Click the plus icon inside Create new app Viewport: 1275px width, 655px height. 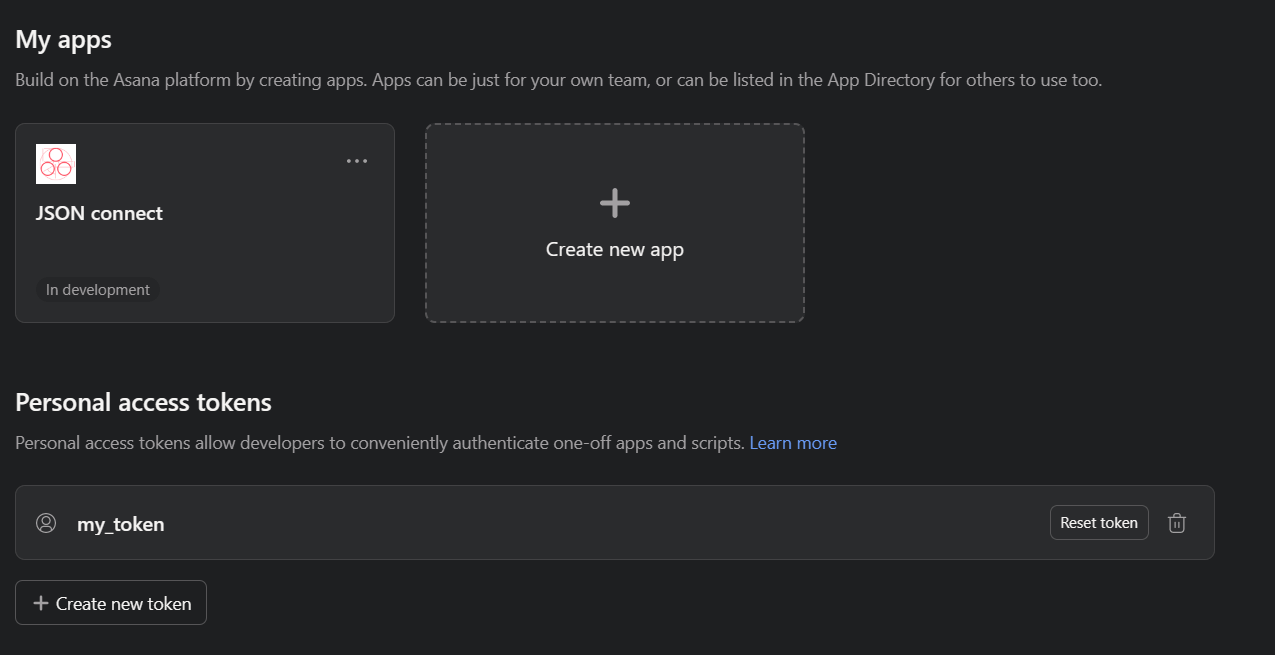coord(614,201)
